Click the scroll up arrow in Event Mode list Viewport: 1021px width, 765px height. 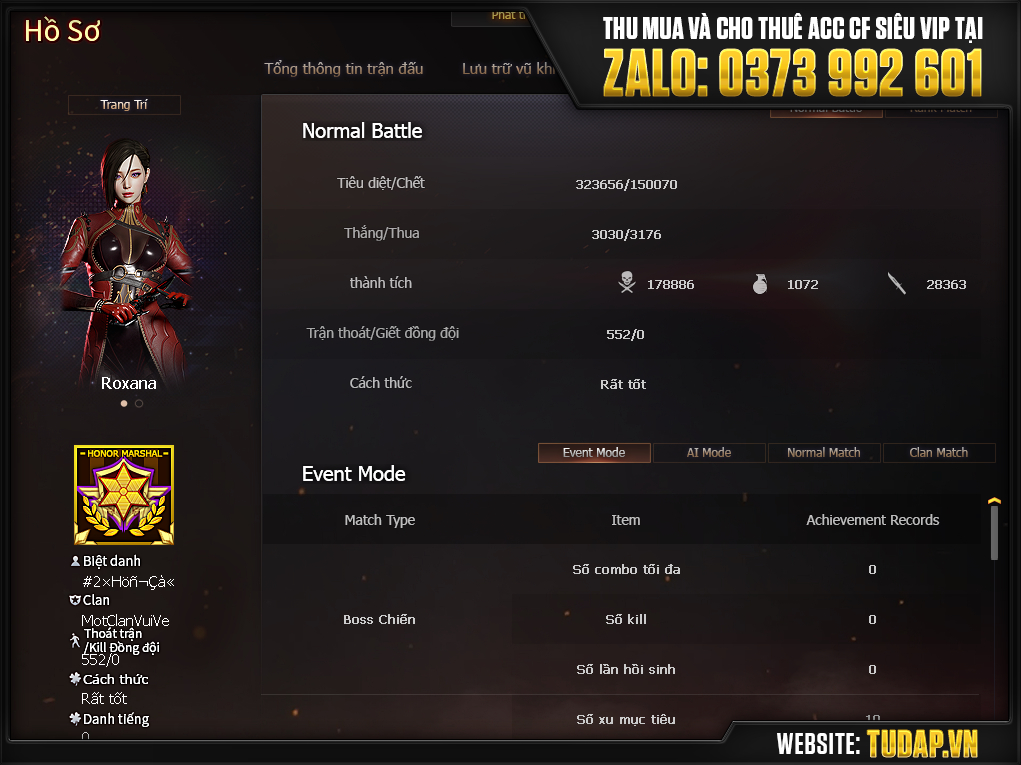994,501
